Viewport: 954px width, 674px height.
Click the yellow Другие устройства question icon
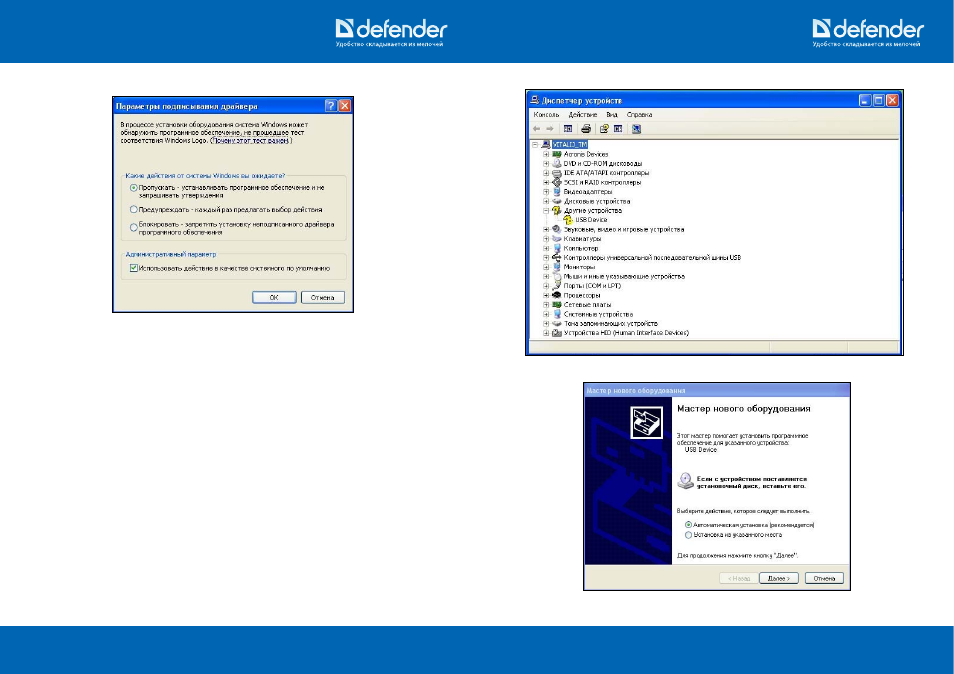point(556,210)
